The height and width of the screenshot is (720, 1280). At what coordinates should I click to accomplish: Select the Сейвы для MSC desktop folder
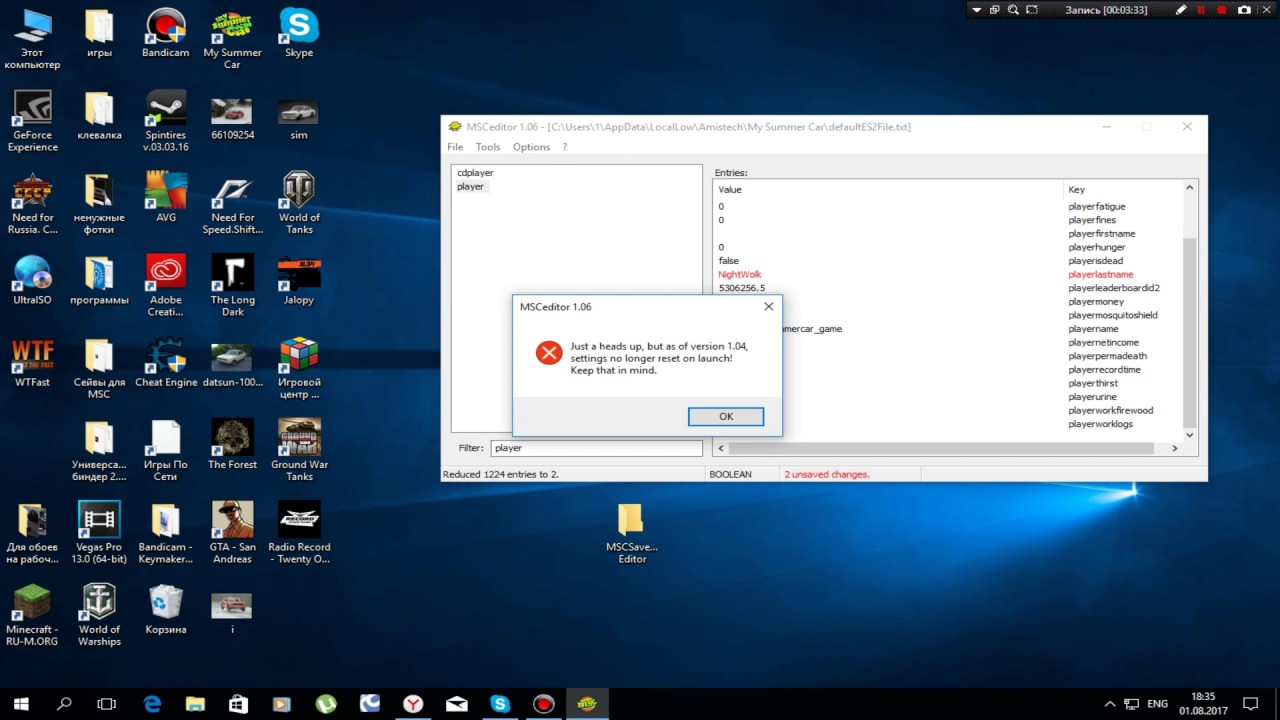click(99, 369)
